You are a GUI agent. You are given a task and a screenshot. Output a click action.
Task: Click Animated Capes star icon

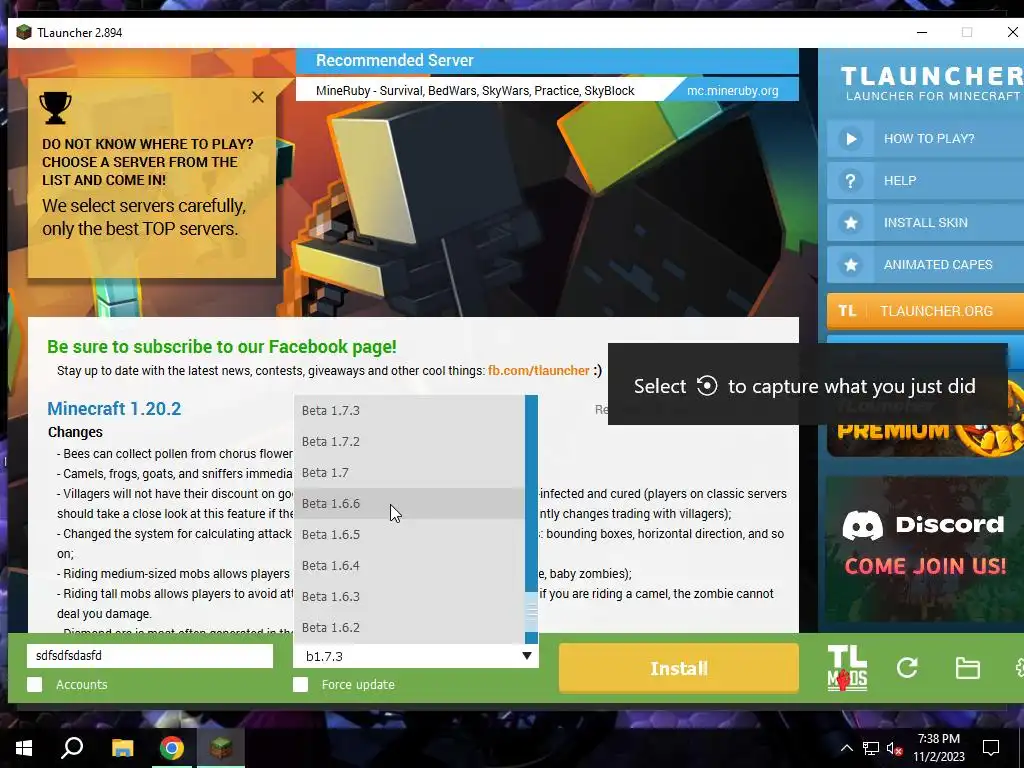click(x=850, y=264)
